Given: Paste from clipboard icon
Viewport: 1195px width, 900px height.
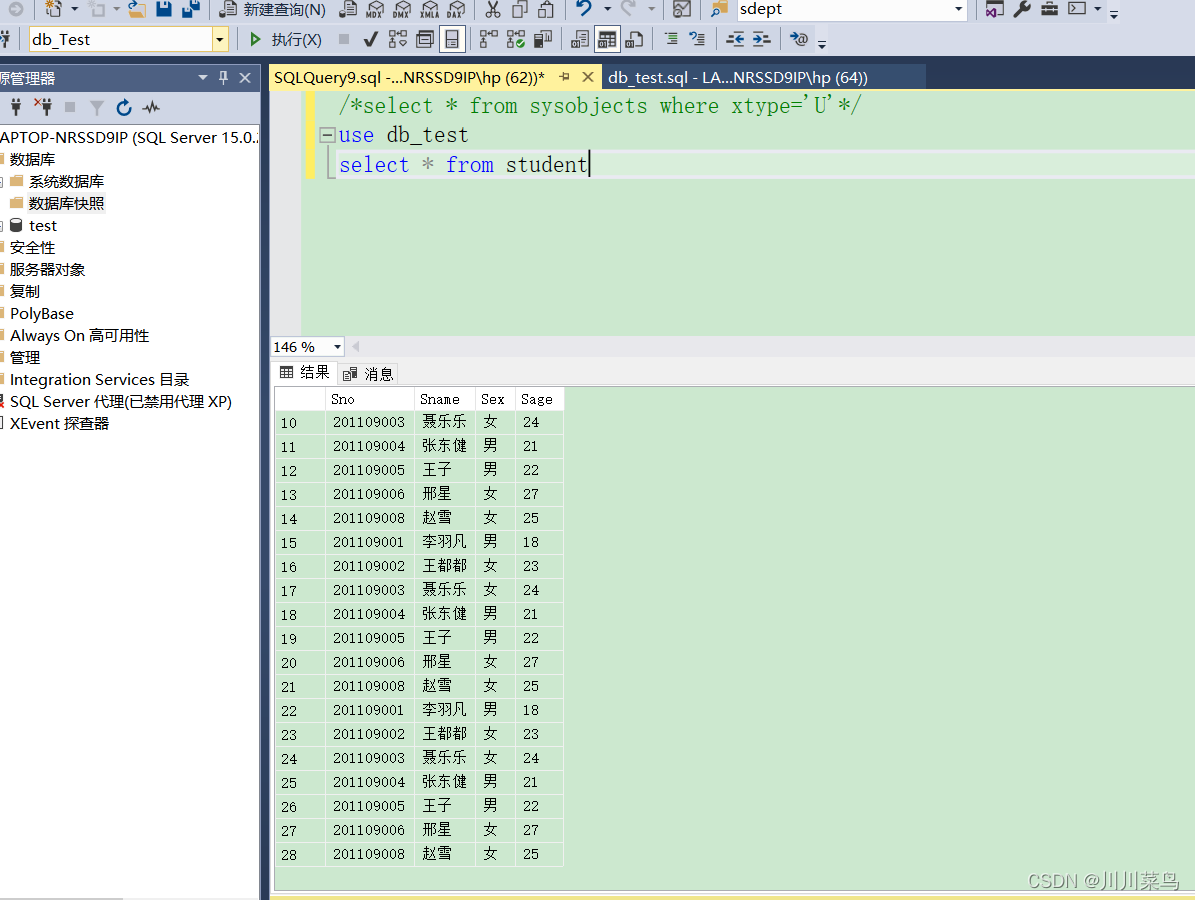Looking at the screenshot, I should [x=546, y=9].
